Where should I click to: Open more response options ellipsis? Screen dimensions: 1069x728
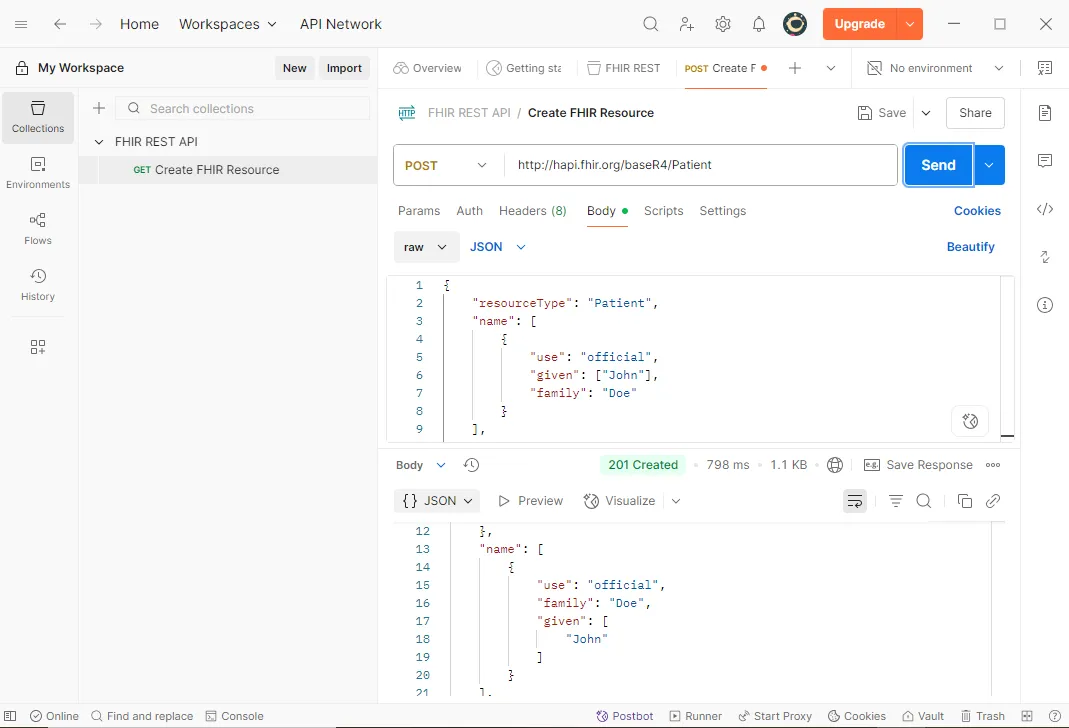click(993, 465)
